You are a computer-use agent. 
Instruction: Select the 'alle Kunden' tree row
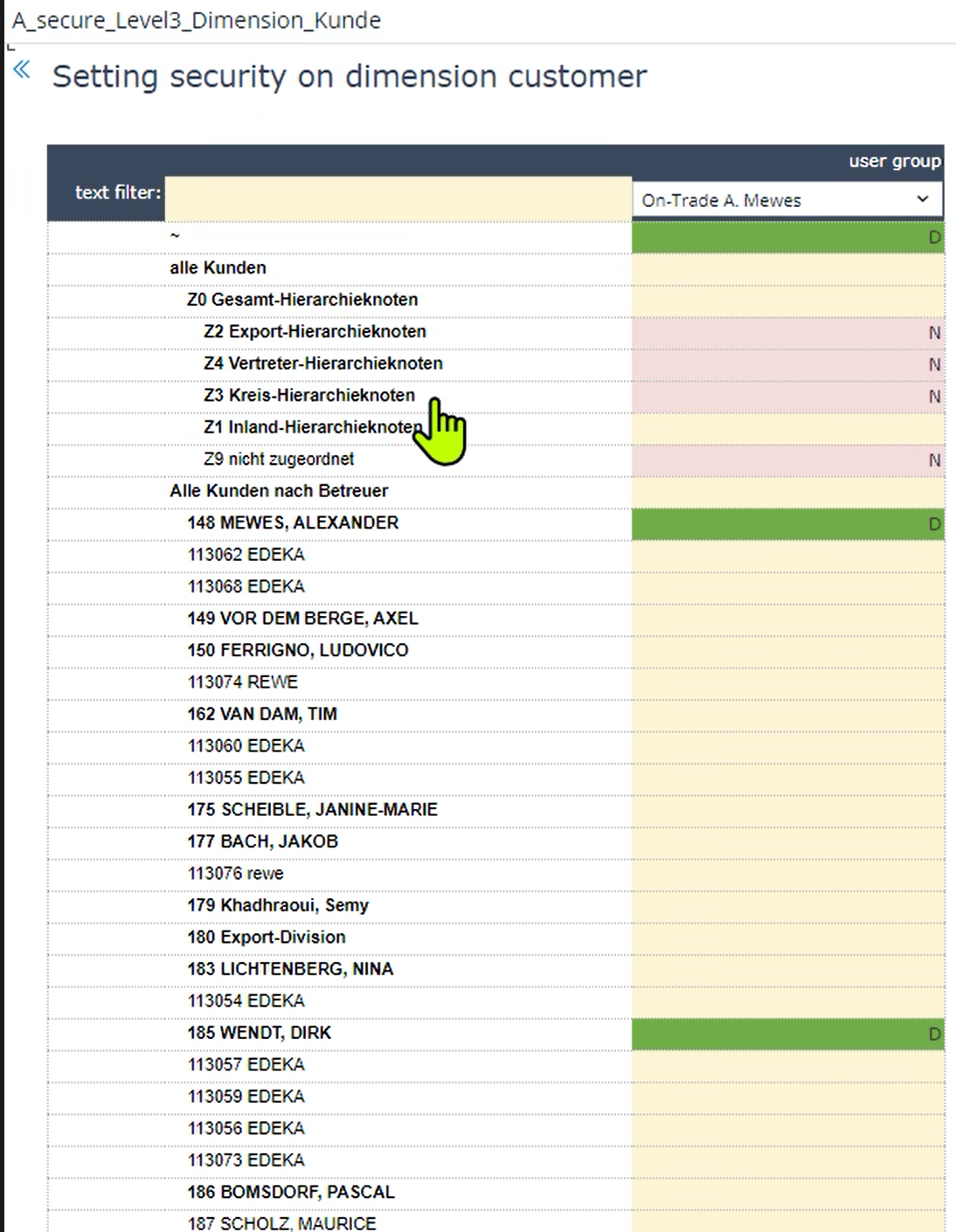click(x=218, y=268)
